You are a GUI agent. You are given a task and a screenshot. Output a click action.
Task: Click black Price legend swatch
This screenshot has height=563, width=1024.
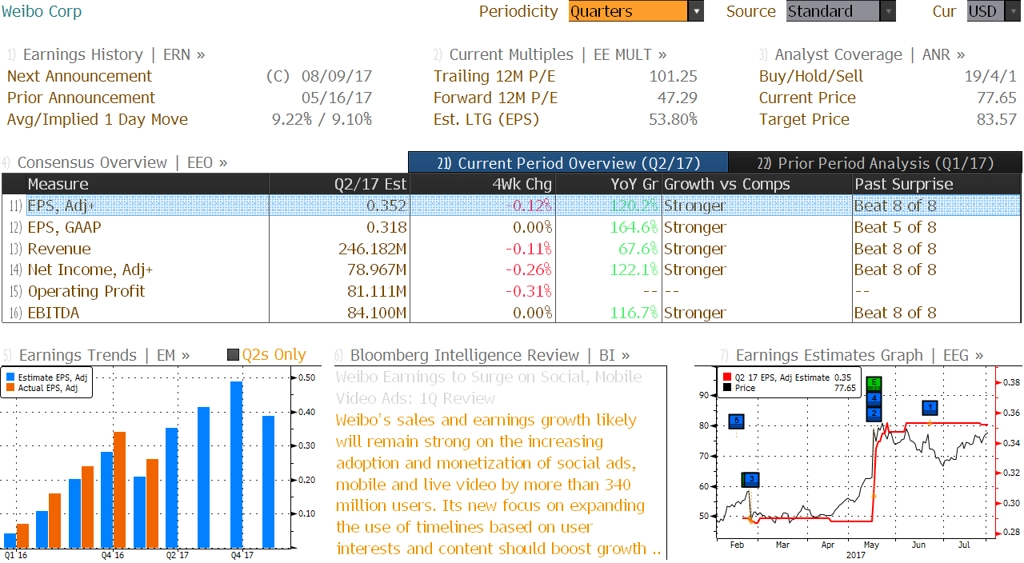(727, 388)
